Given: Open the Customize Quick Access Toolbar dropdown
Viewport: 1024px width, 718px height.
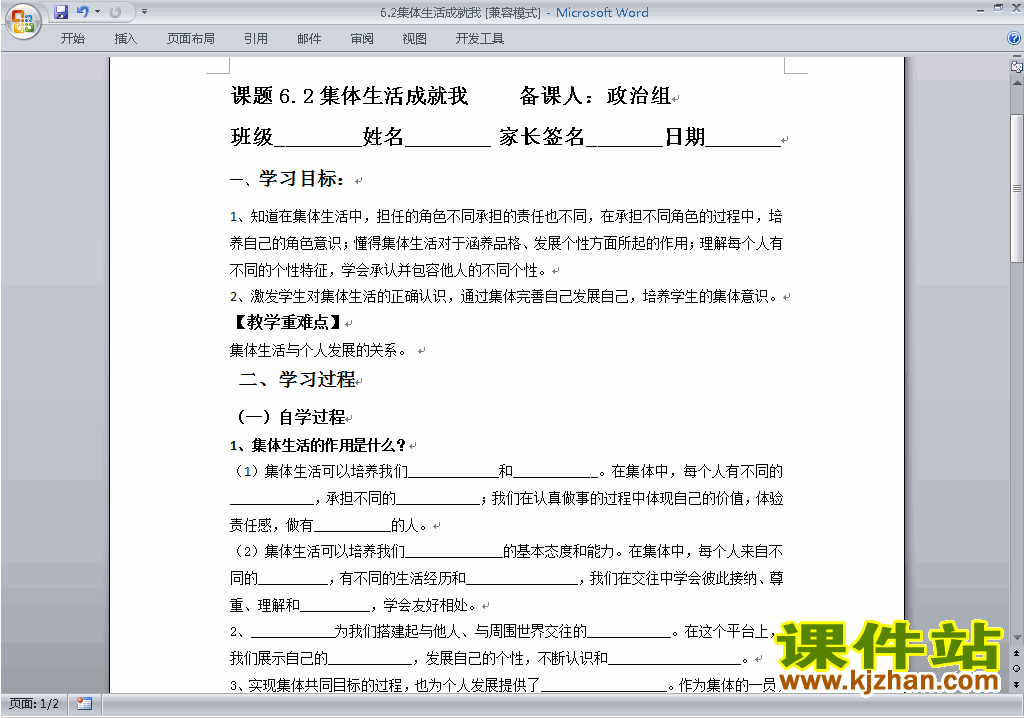Looking at the screenshot, I should pyautogui.click(x=144, y=12).
